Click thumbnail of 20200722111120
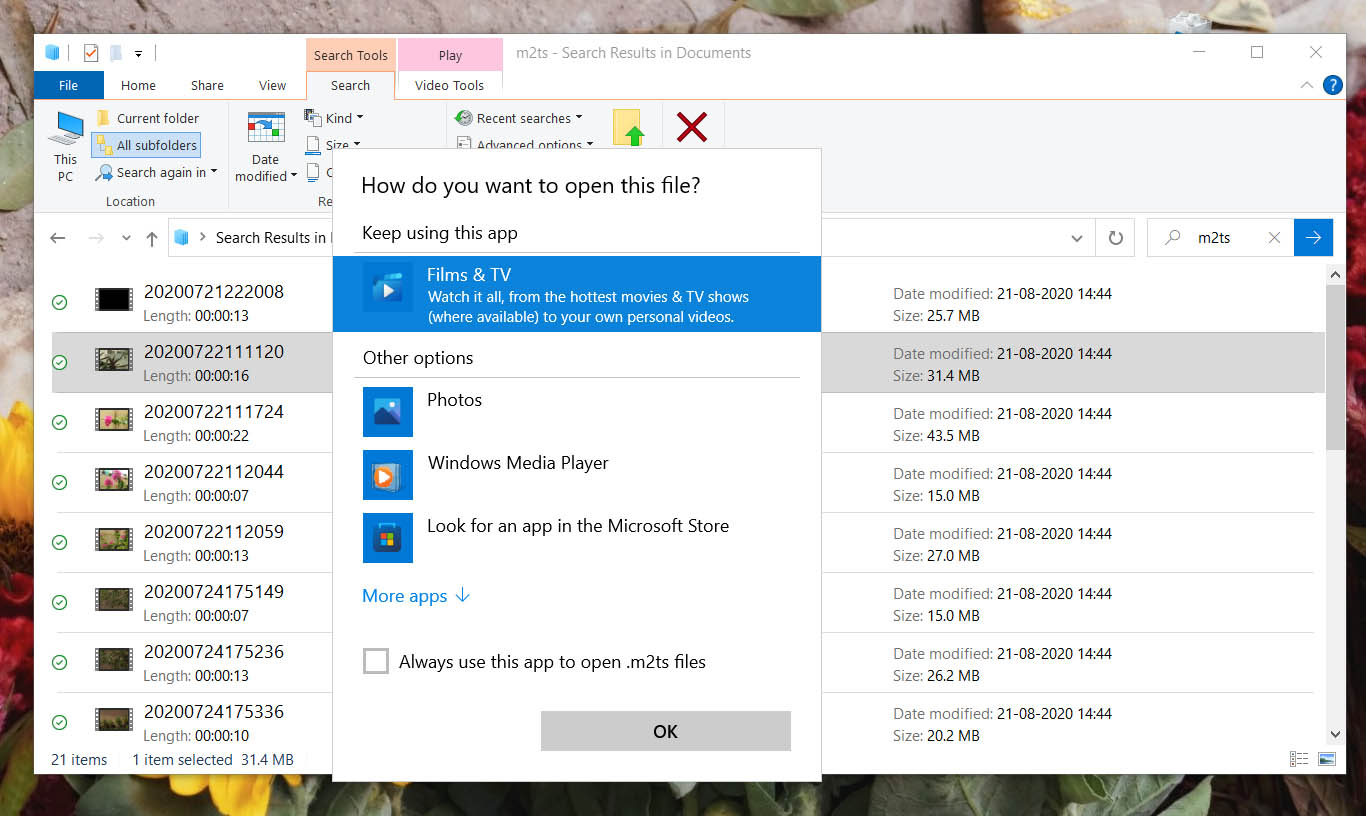This screenshot has width=1366, height=816. (114, 359)
